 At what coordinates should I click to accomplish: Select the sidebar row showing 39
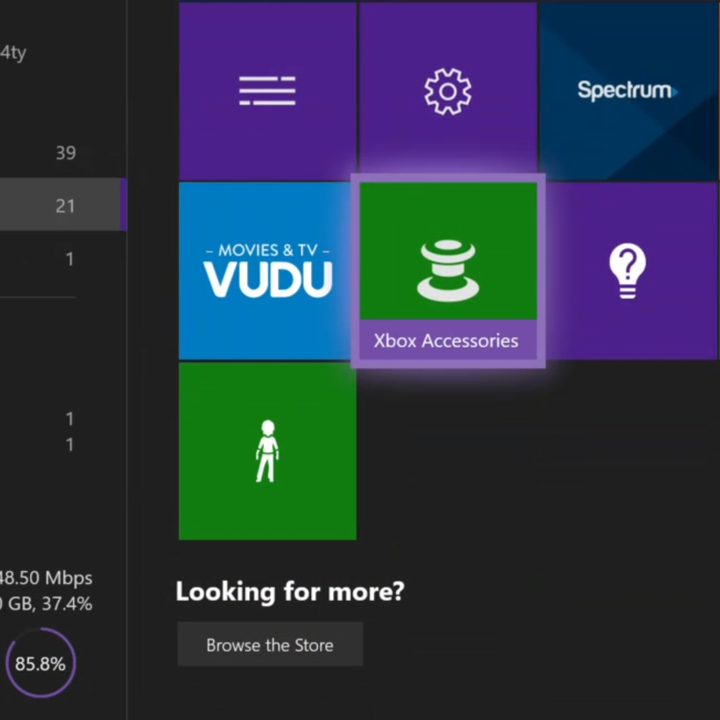(63, 152)
